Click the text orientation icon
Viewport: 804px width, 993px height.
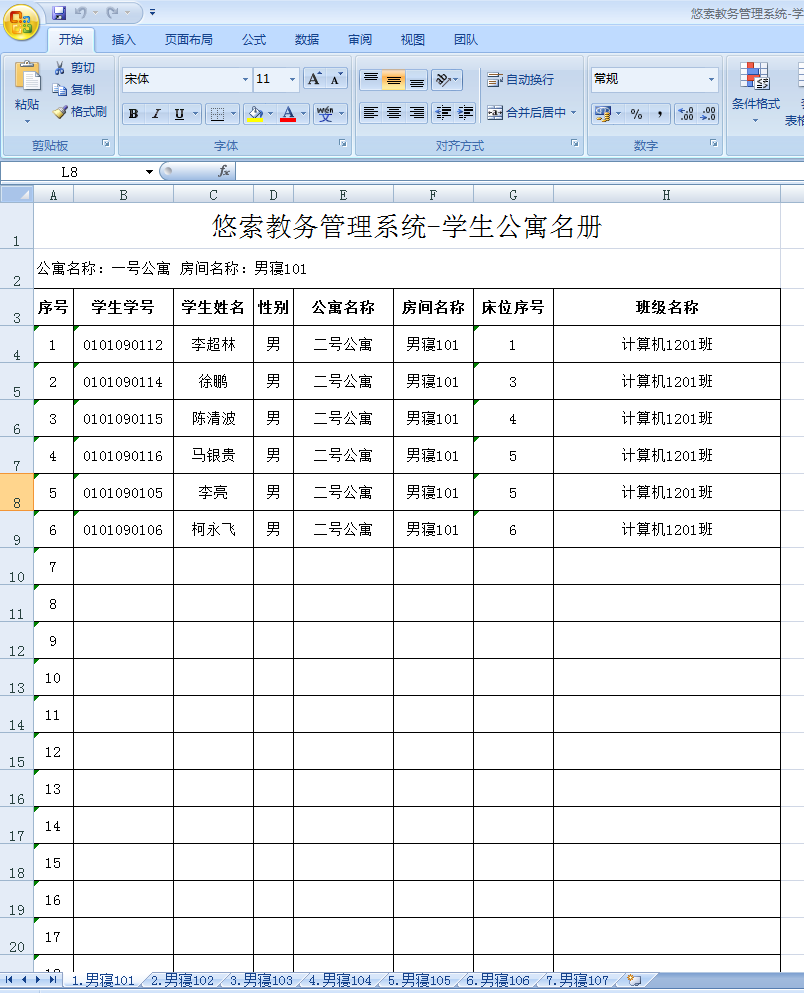tap(444, 80)
